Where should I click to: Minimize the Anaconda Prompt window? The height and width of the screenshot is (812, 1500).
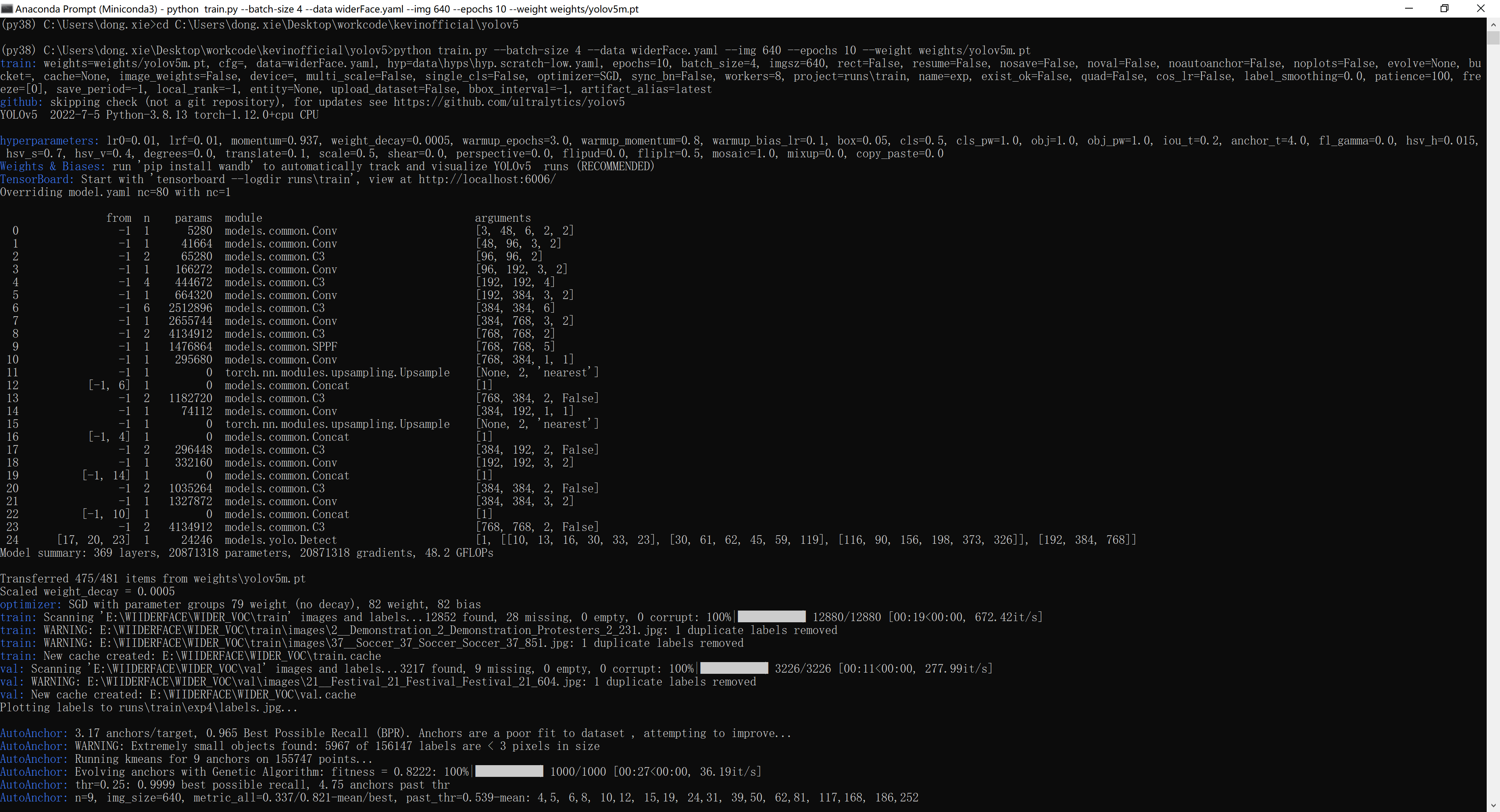1409,9
